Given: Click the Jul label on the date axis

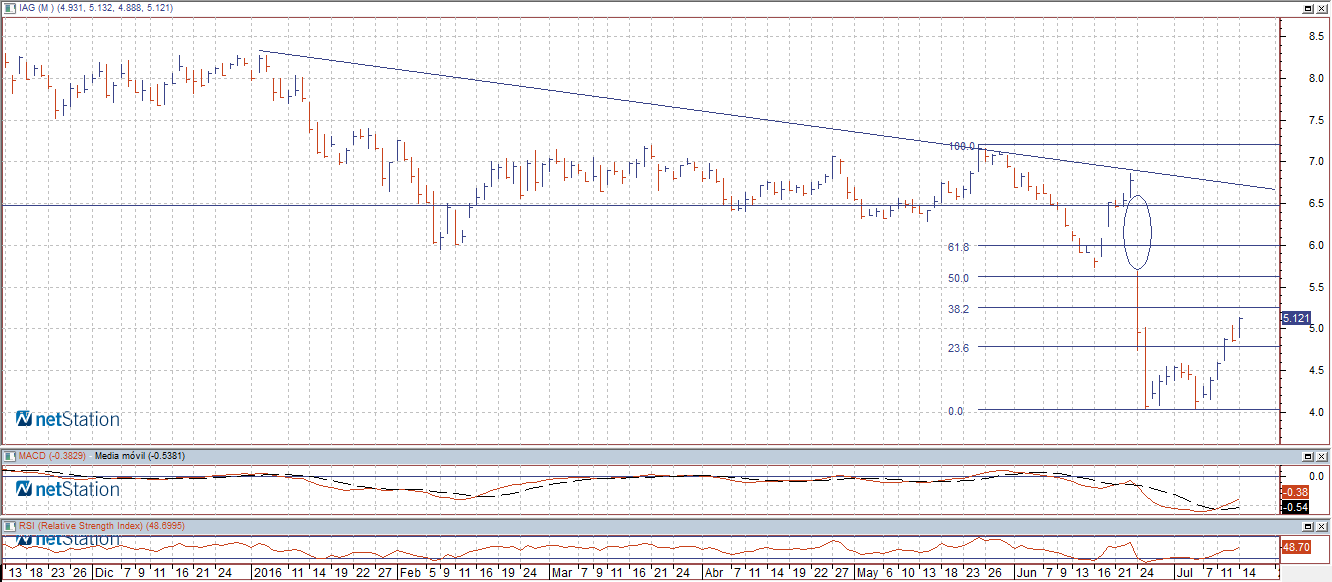Looking at the screenshot, I should click(1187, 574).
